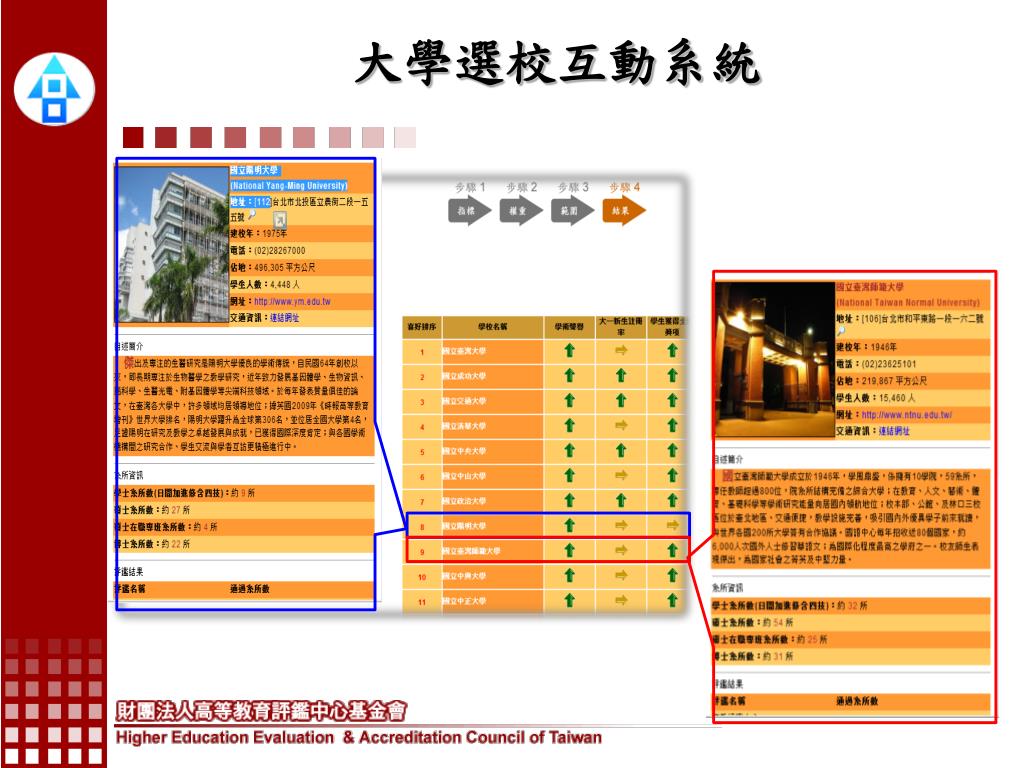Go to step 3 範圍 arrow
The image size is (1024, 768).
[x=572, y=211]
